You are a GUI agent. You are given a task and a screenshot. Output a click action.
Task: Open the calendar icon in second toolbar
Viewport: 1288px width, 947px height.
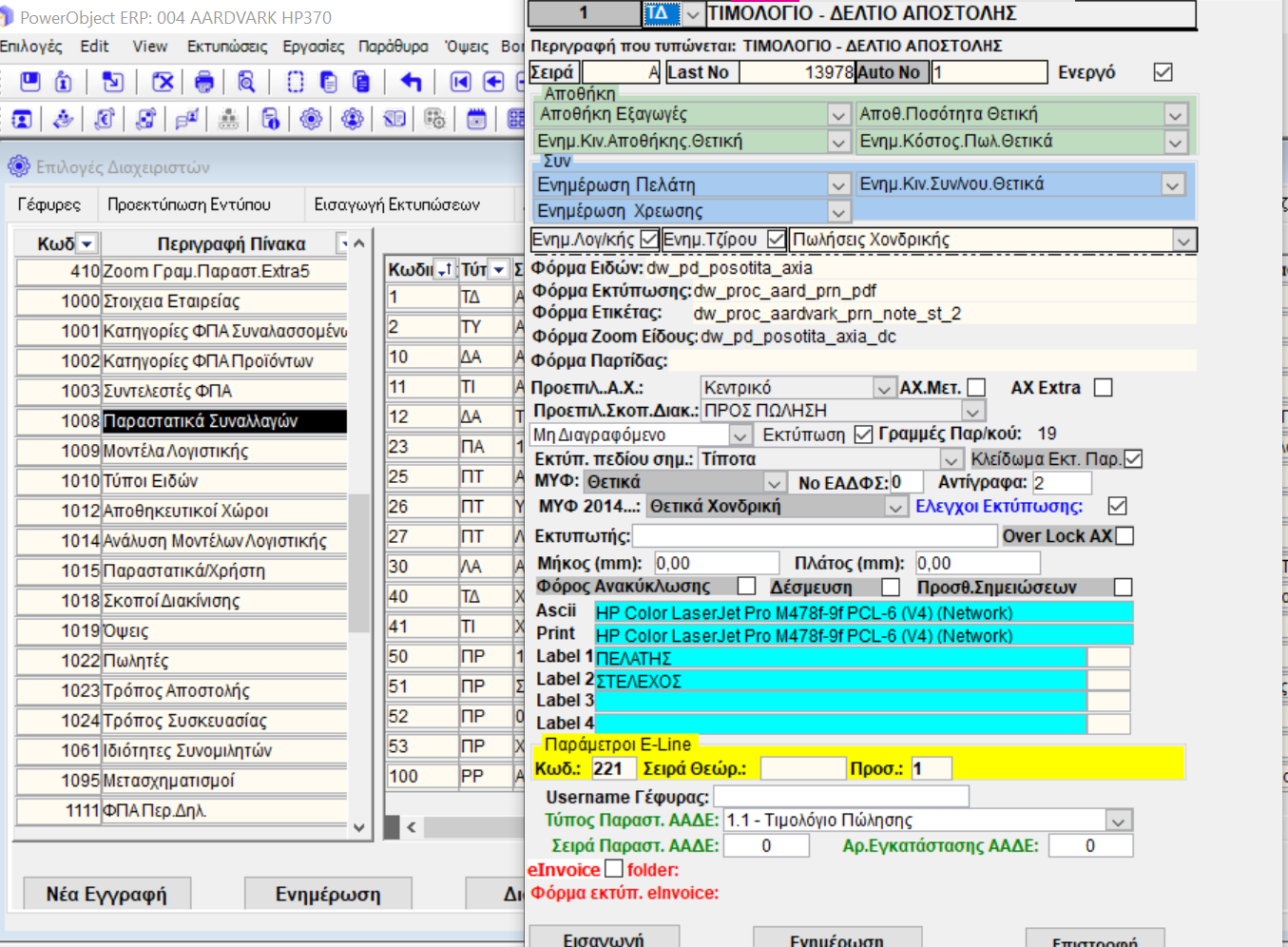pyautogui.click(x=476, y=119)
